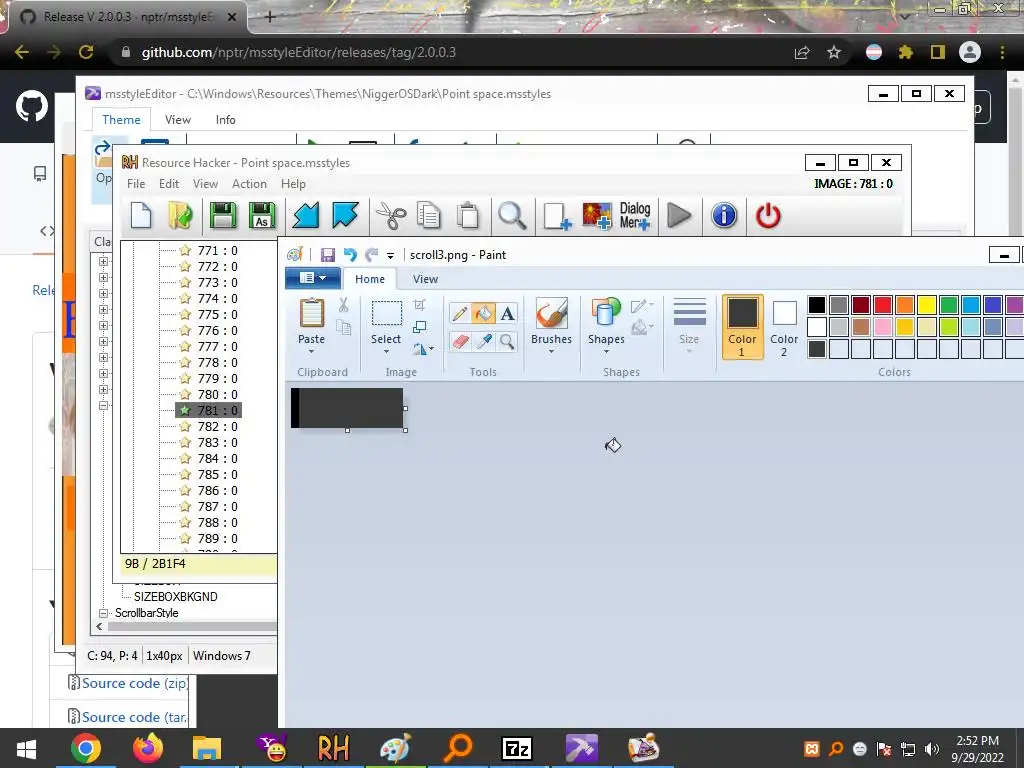Click the blue Info icon
Screen dimensions: 1024x768
pyautogui.click(x=724, y=216)
